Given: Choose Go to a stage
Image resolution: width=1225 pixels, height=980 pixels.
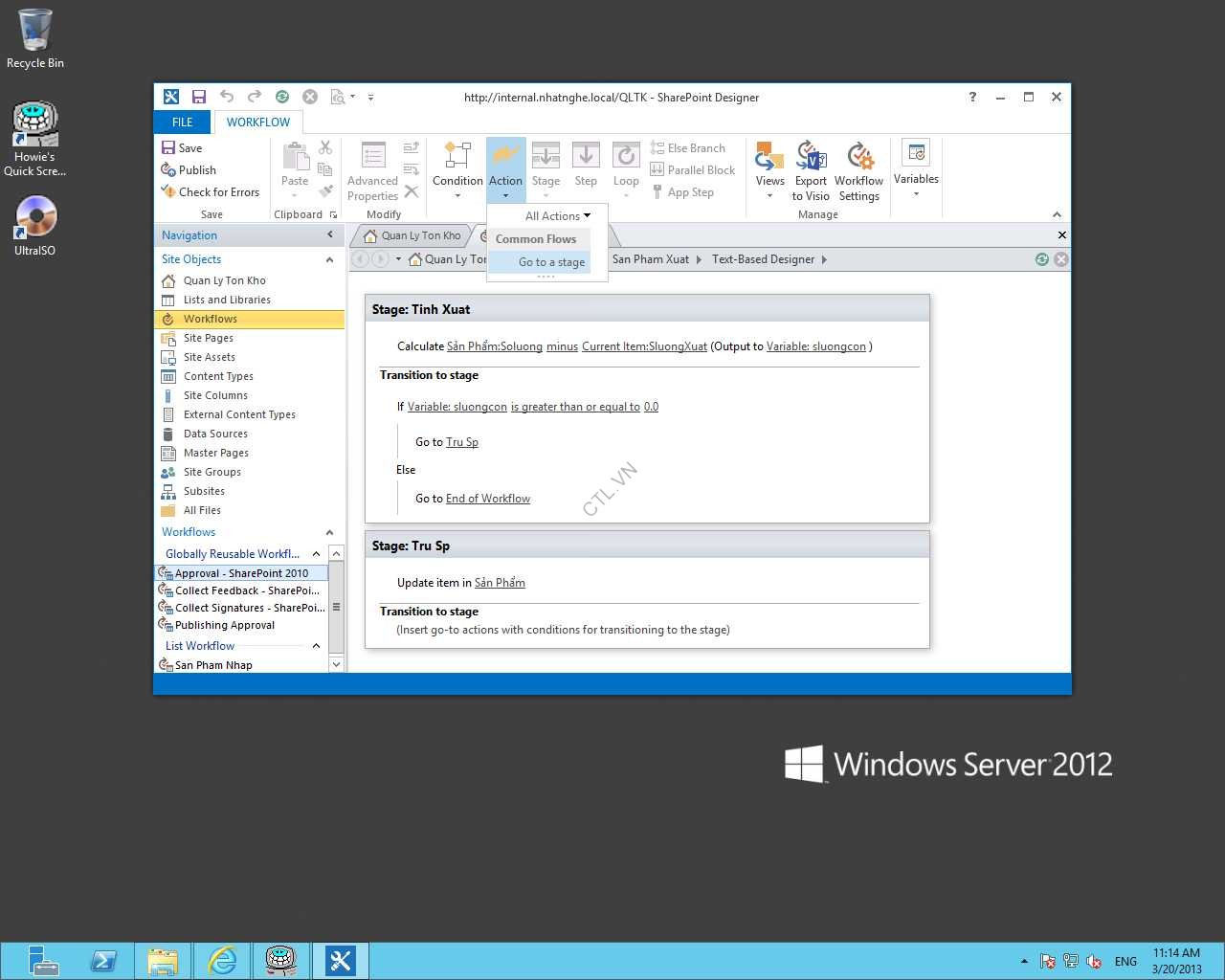Looking at the screenshot, I should pyautogui.click(x=551, y=262).
